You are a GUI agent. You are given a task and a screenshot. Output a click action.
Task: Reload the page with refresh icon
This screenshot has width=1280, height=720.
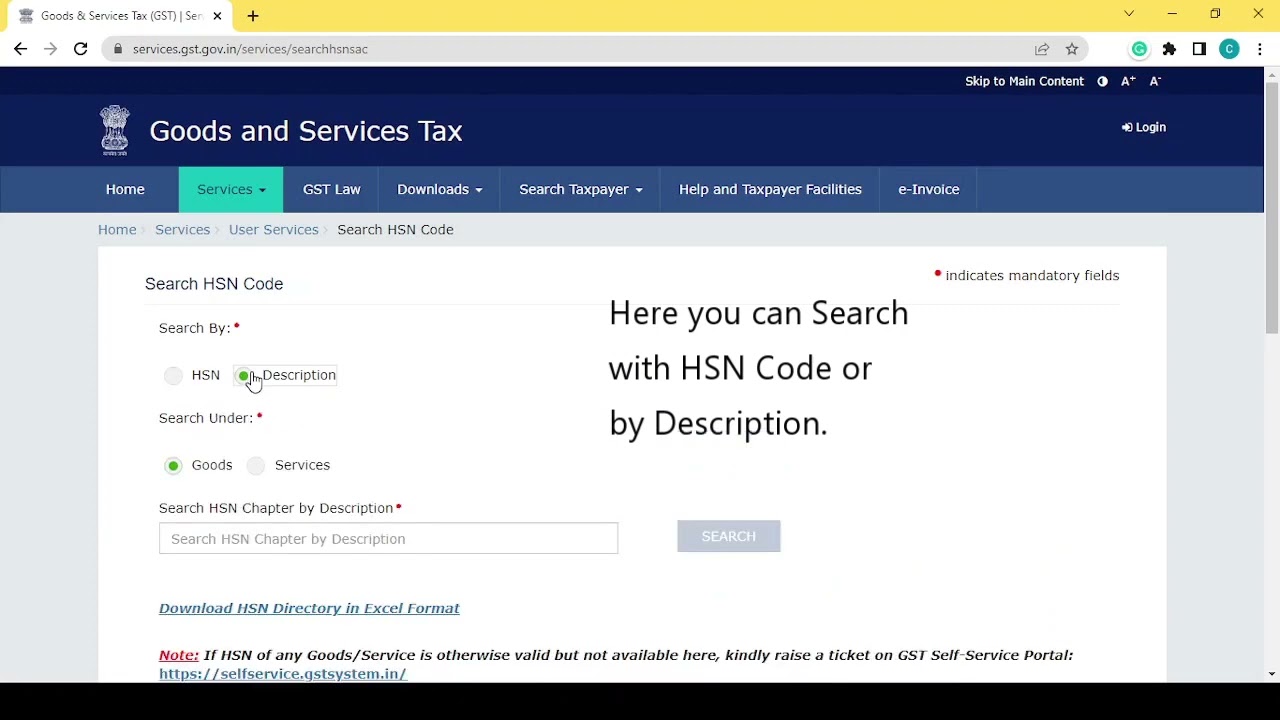click(80, 49)
